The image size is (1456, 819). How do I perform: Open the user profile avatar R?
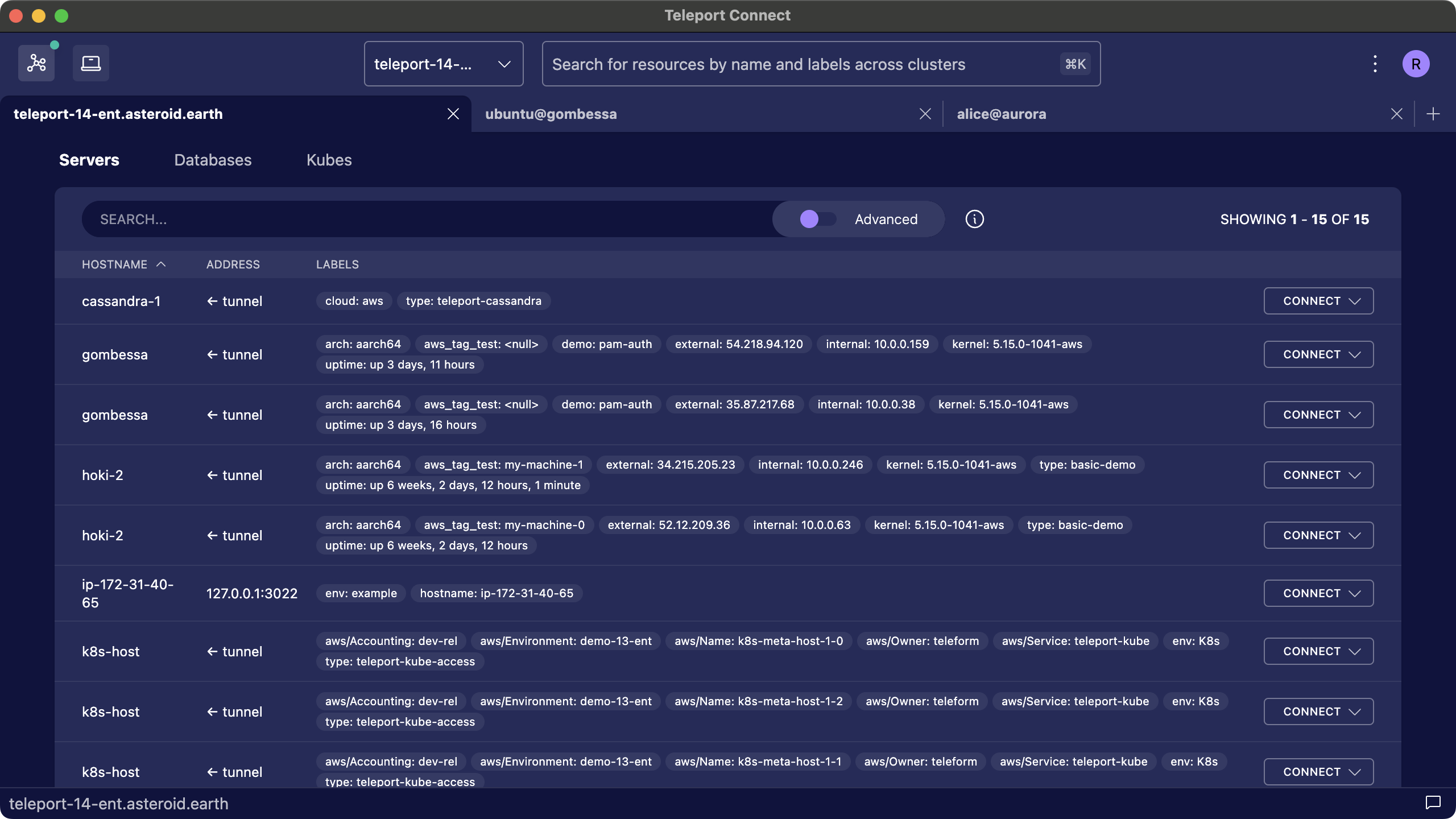coord(1416,64)
